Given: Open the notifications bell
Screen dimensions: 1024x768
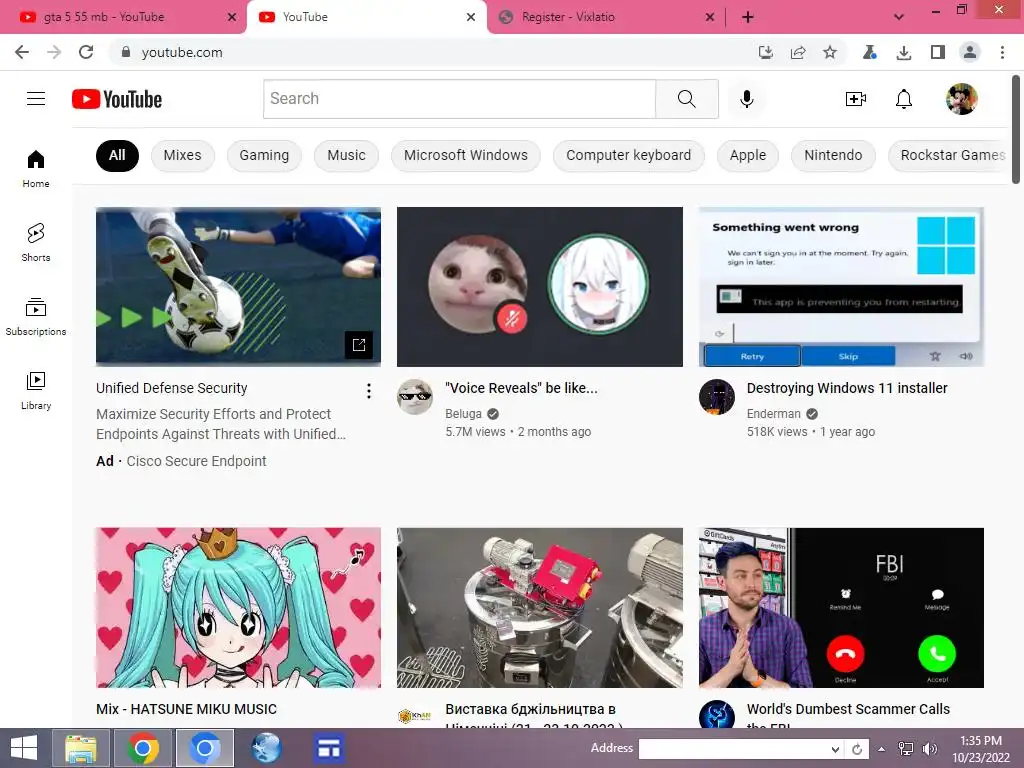Looking at the screenshot, I should coord(904,99).
